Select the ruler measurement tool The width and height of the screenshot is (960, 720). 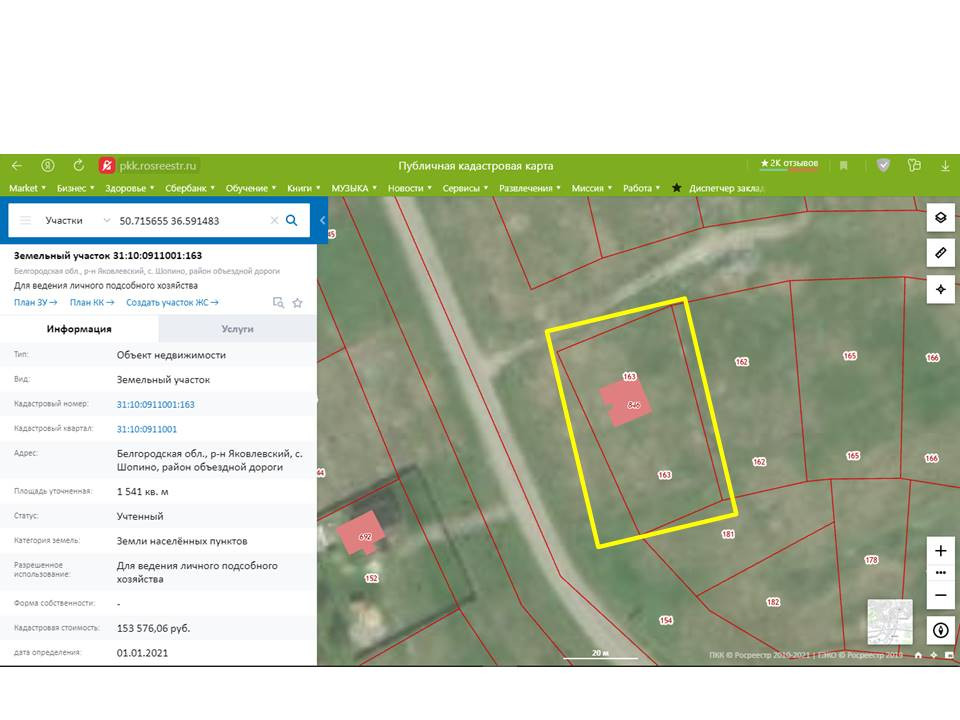940,253
